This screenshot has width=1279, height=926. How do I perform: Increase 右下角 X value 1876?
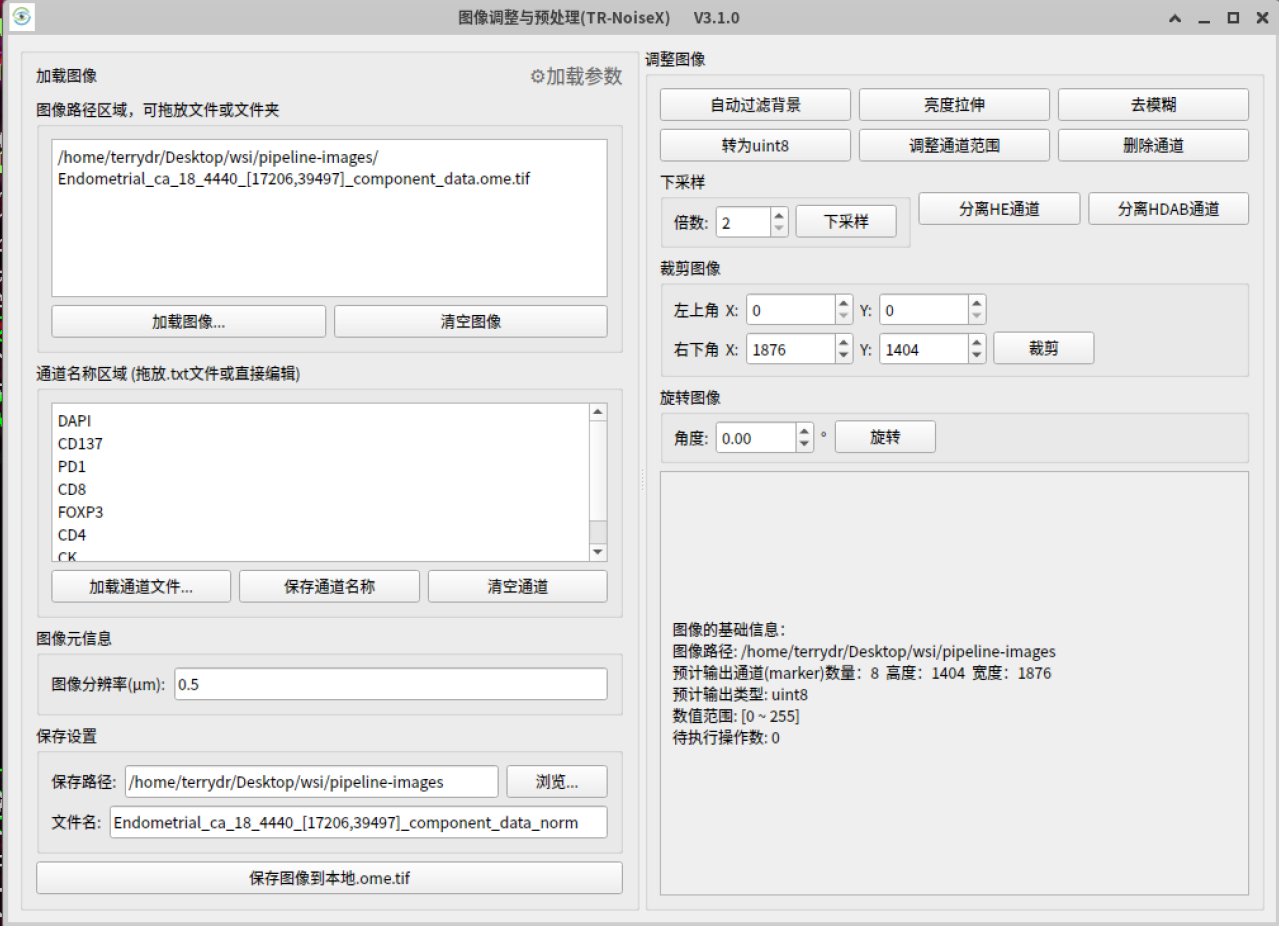844,341
